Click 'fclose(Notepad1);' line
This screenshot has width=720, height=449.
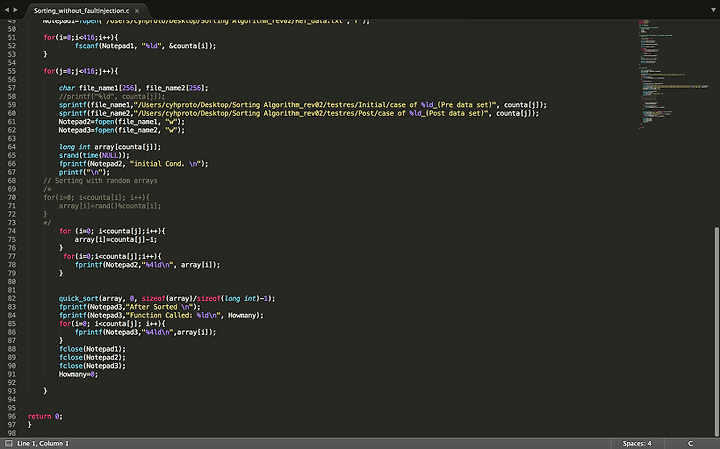pos(92,349)
